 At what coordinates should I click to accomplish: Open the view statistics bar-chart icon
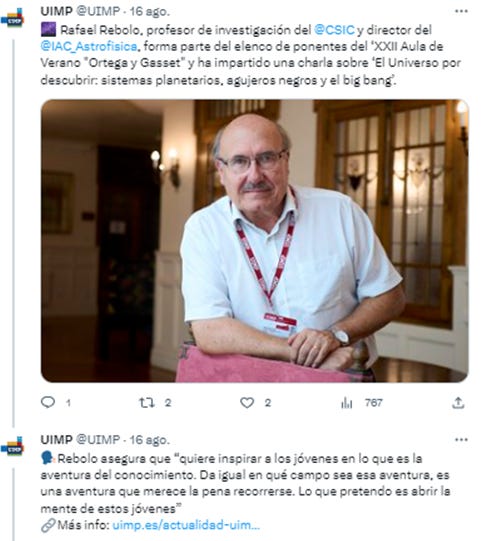click(346, 403)
